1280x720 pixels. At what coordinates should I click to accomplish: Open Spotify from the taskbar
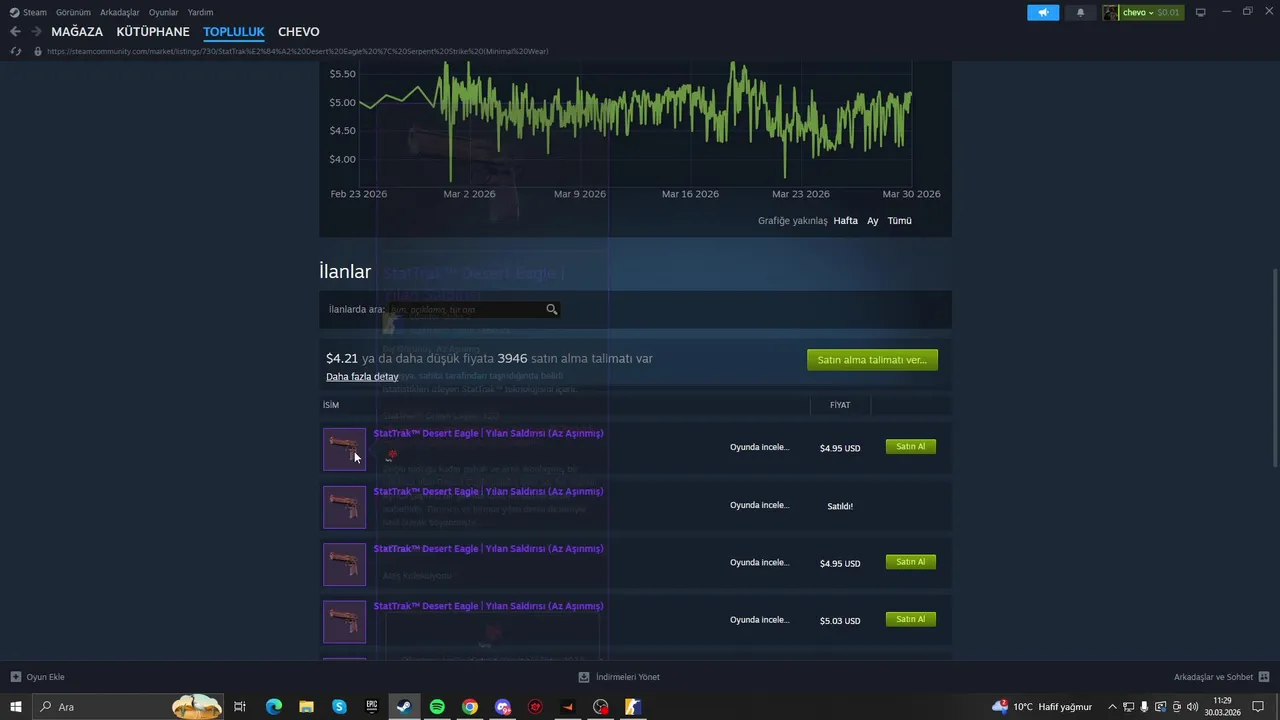coord(437,707)
